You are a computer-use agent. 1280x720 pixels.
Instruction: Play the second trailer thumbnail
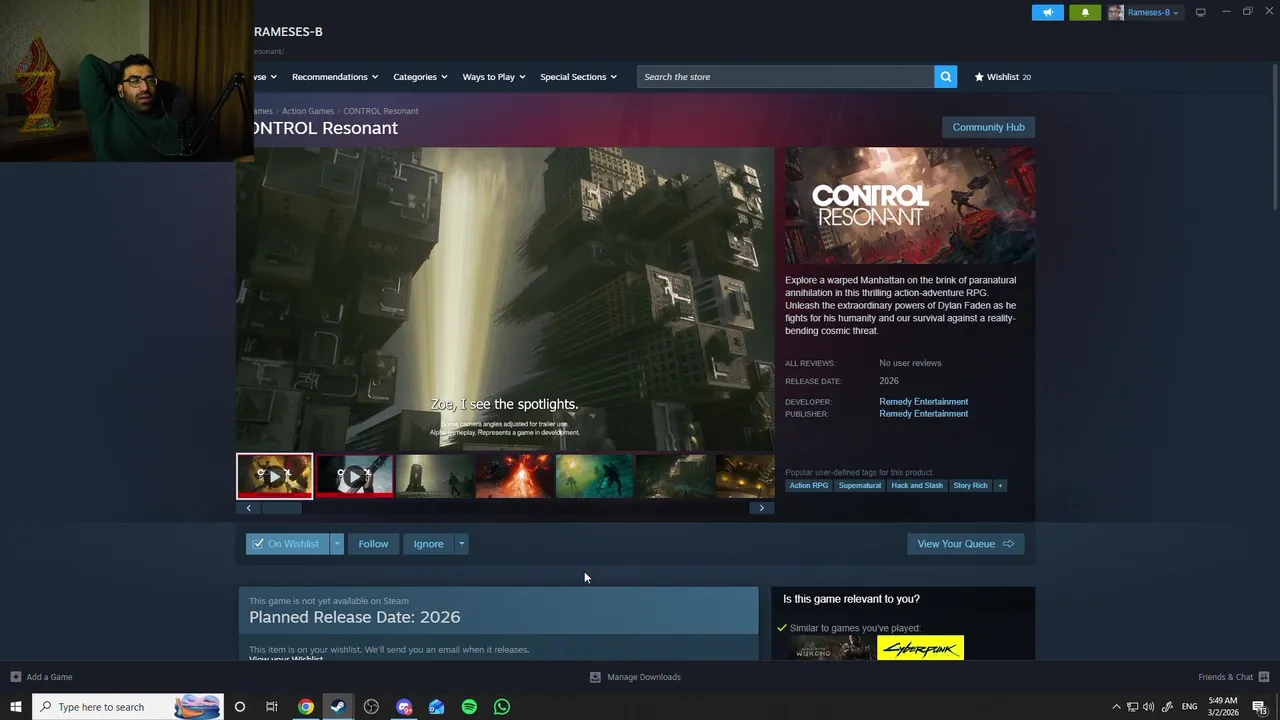click(354, 476)
